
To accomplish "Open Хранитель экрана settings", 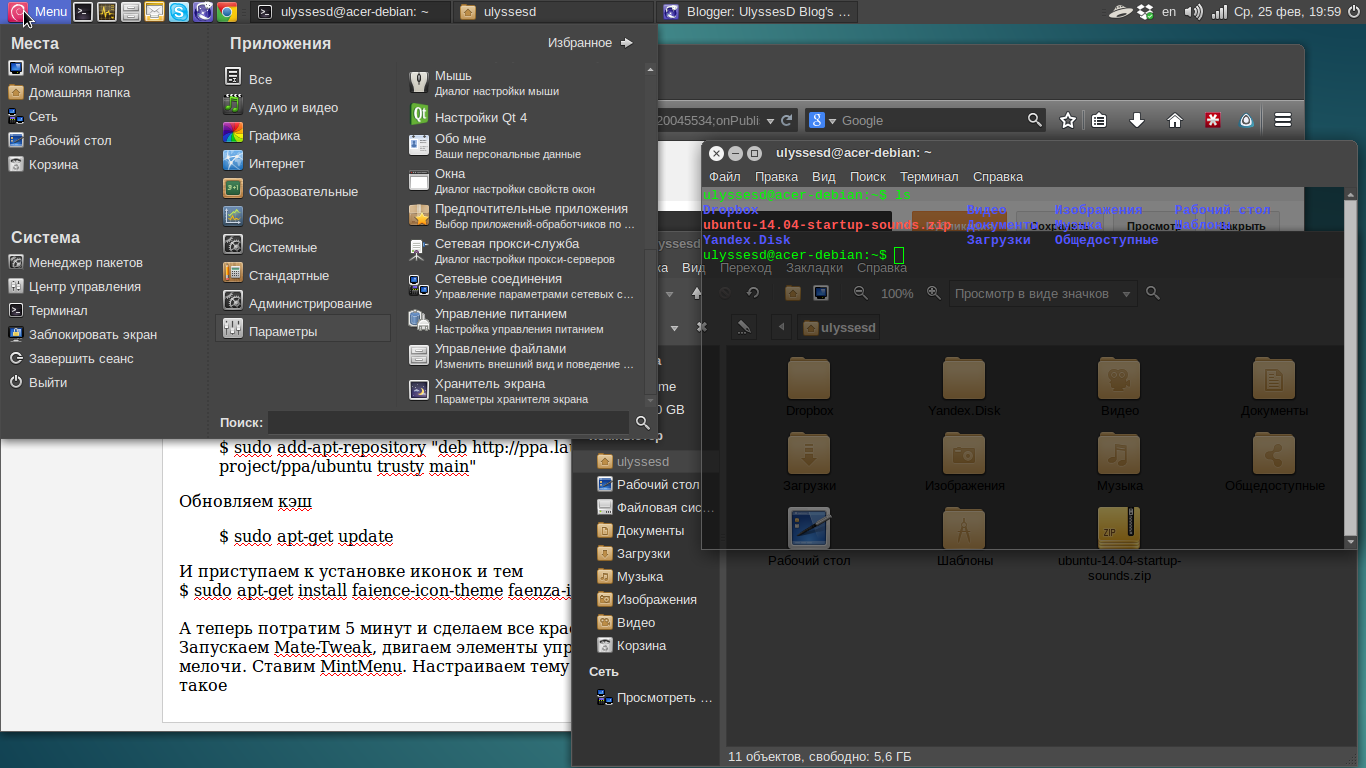I will [x=523, y=391].
